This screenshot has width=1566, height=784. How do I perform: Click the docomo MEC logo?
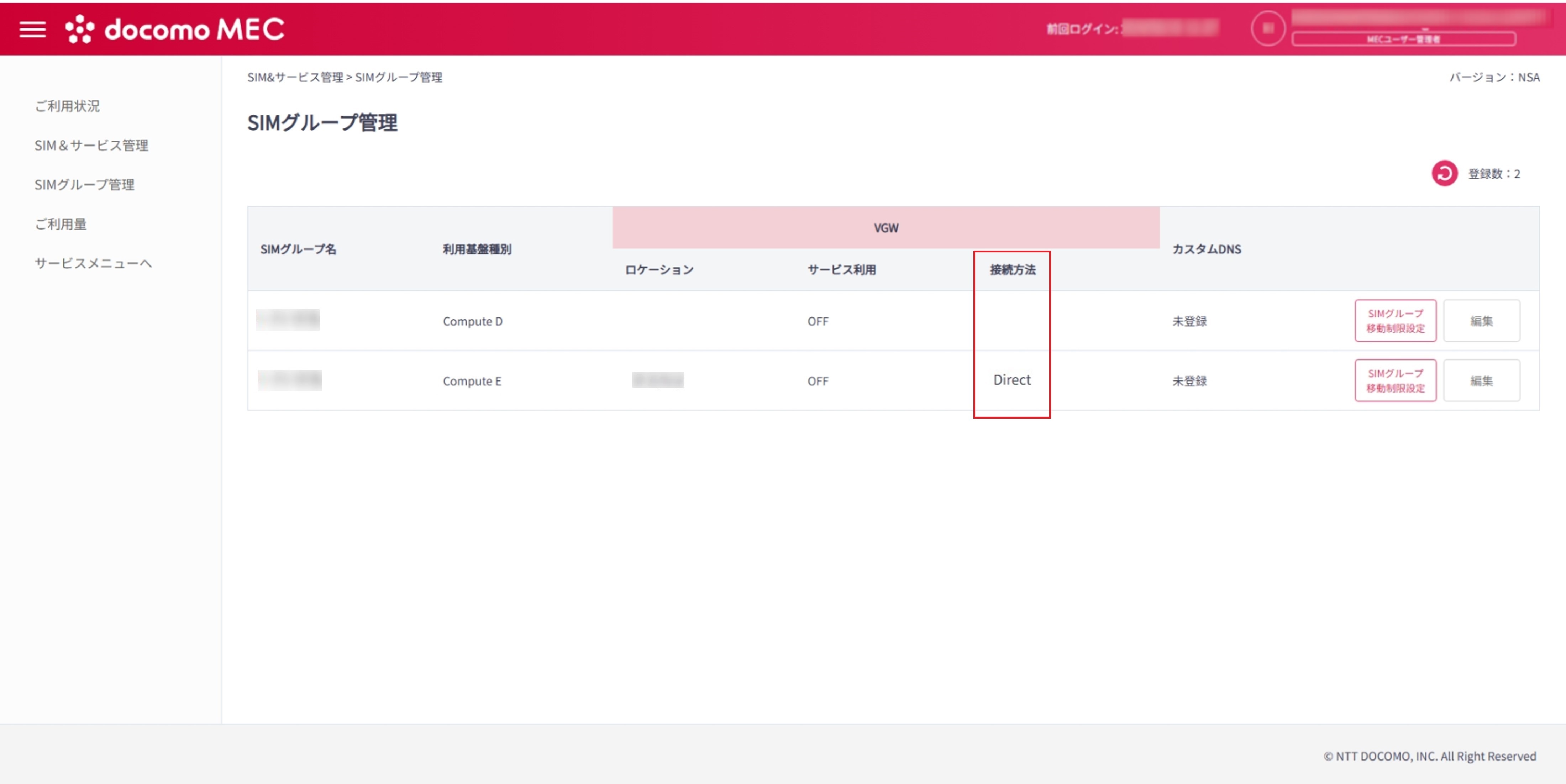pos(175,28)
